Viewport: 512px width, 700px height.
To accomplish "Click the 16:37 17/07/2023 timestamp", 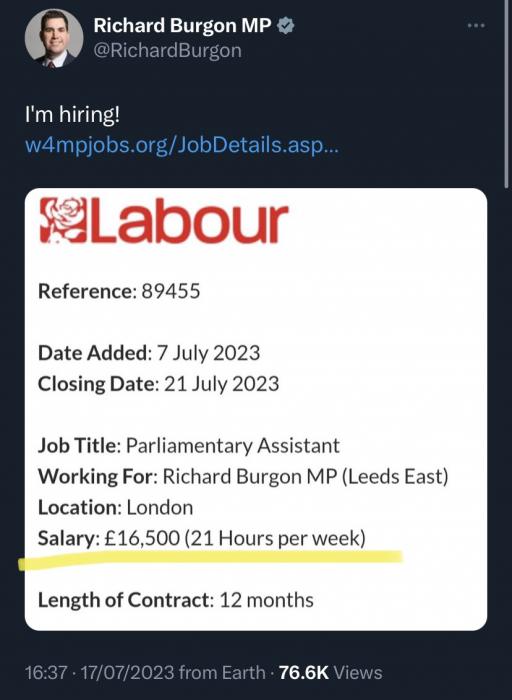I will [99, 672].
